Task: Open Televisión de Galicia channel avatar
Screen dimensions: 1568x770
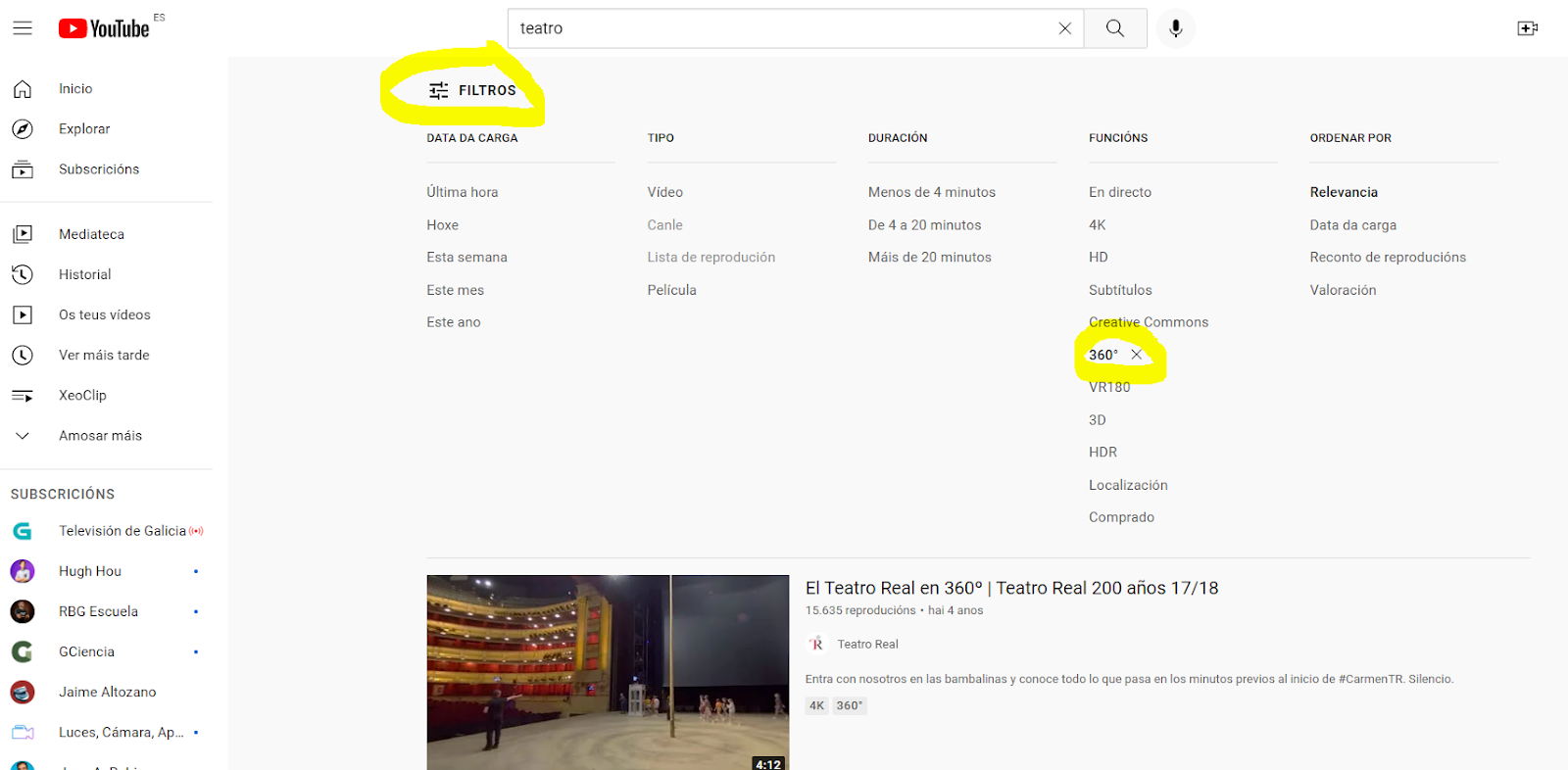Action: (23, 531)
